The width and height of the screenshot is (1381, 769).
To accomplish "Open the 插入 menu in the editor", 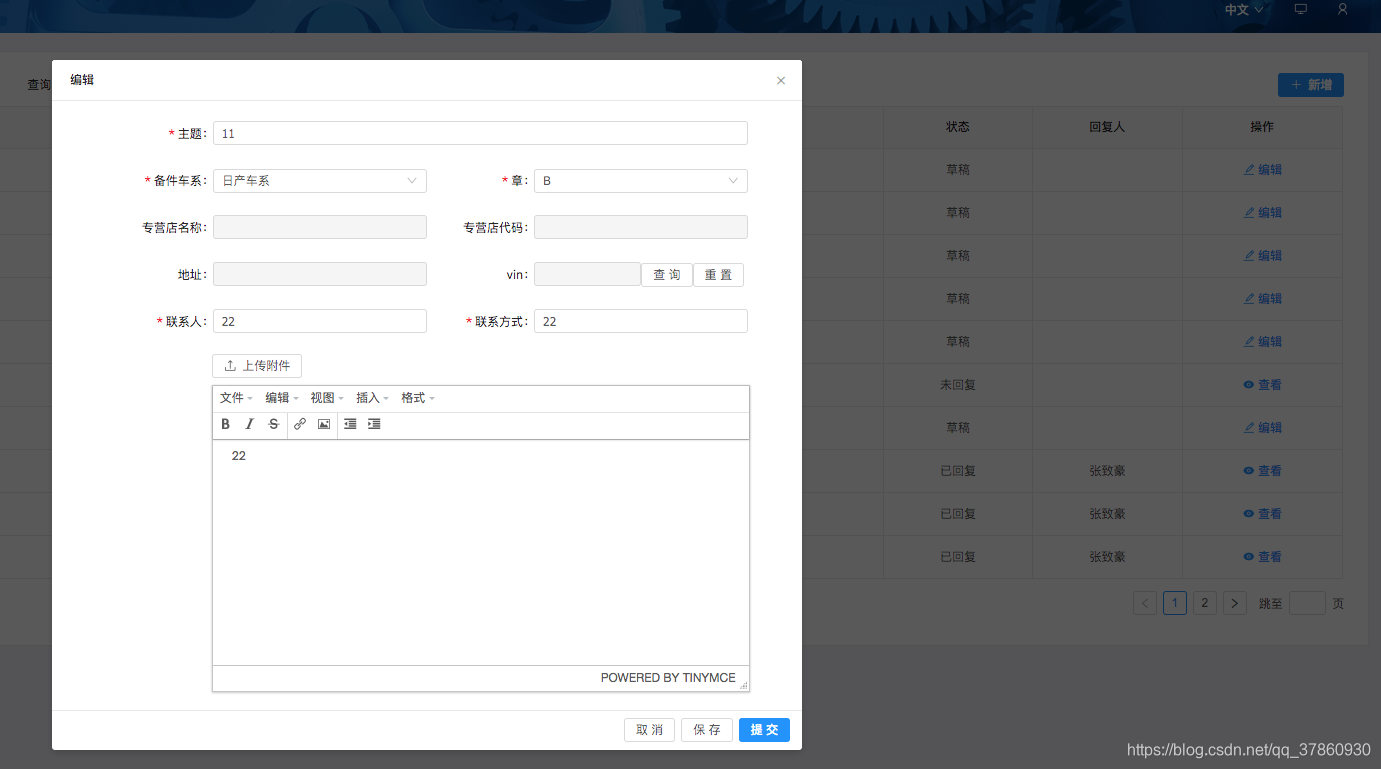I will point(373,398).
